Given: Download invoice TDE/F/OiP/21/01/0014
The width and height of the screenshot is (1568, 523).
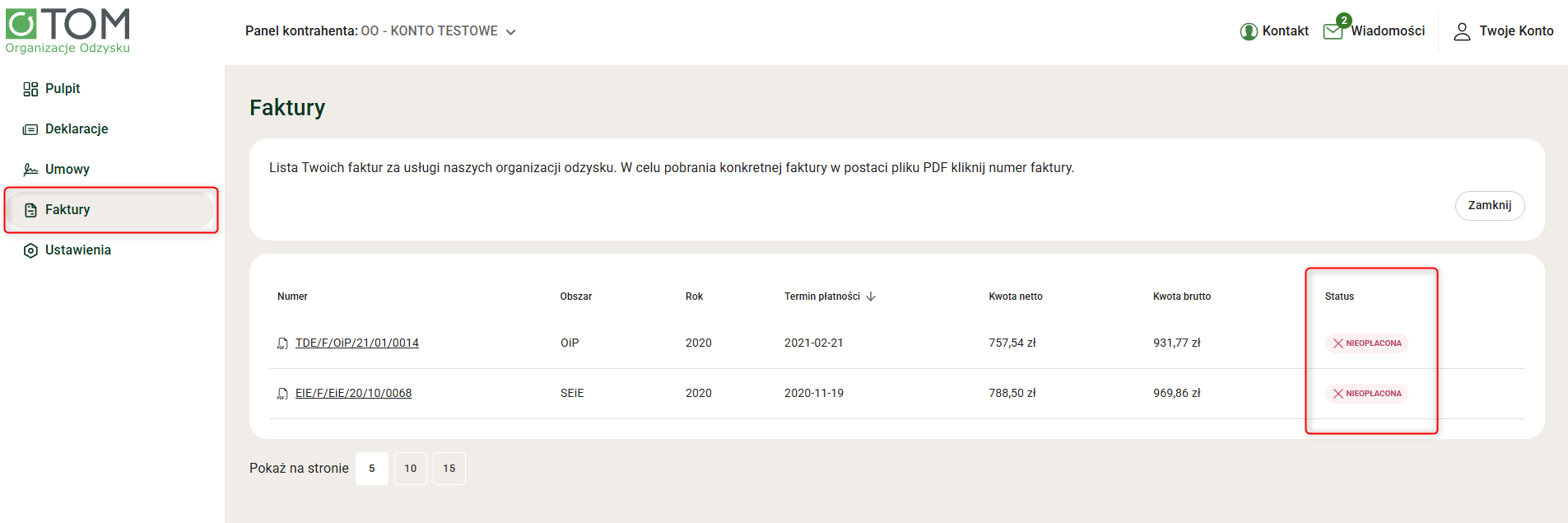Looking at the screenshot, I should (357, 343).
